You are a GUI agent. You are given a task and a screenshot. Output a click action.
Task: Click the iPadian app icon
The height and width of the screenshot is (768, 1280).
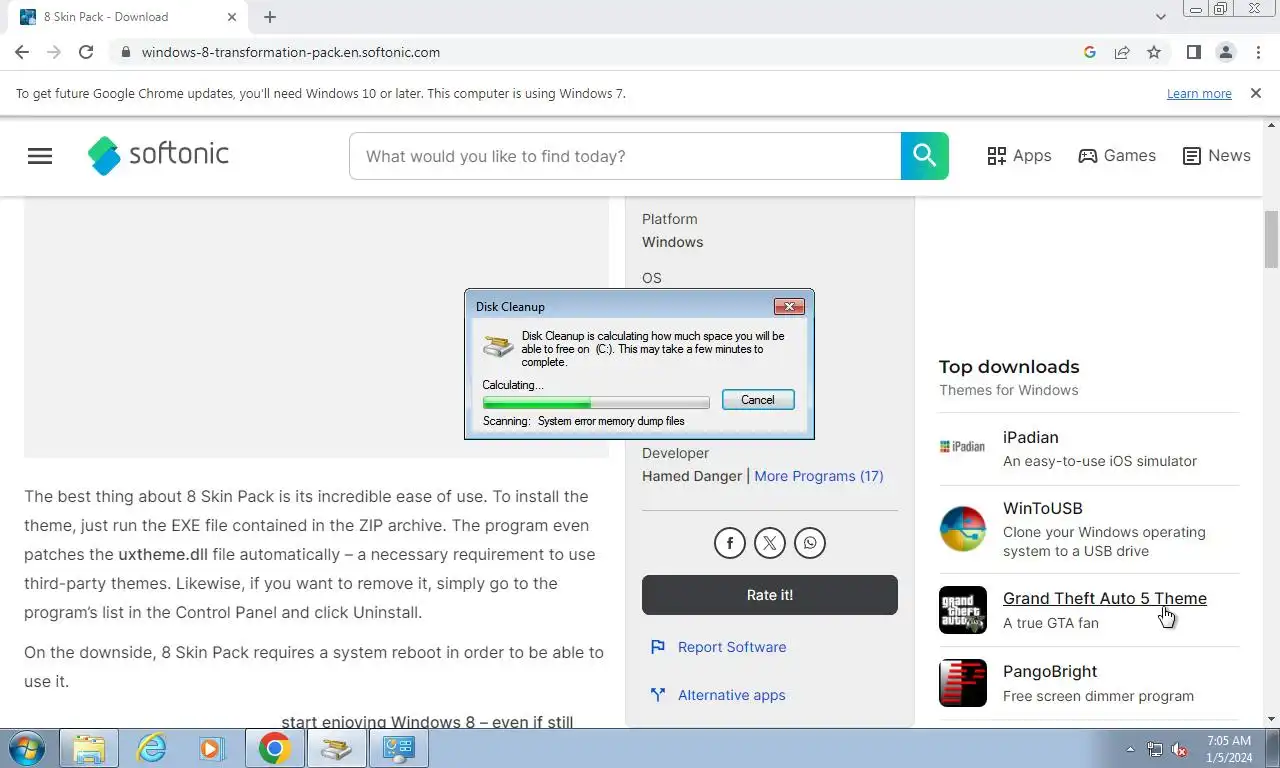coord(963,447)
